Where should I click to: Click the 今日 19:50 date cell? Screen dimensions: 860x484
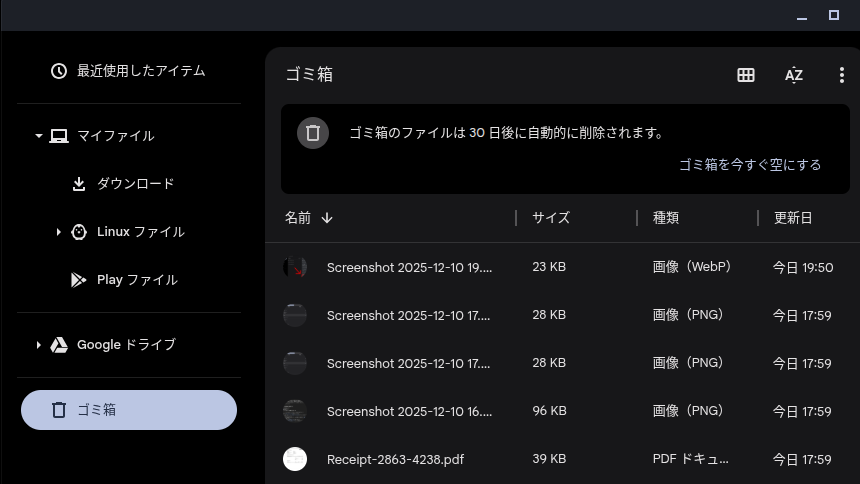[803, 267]
